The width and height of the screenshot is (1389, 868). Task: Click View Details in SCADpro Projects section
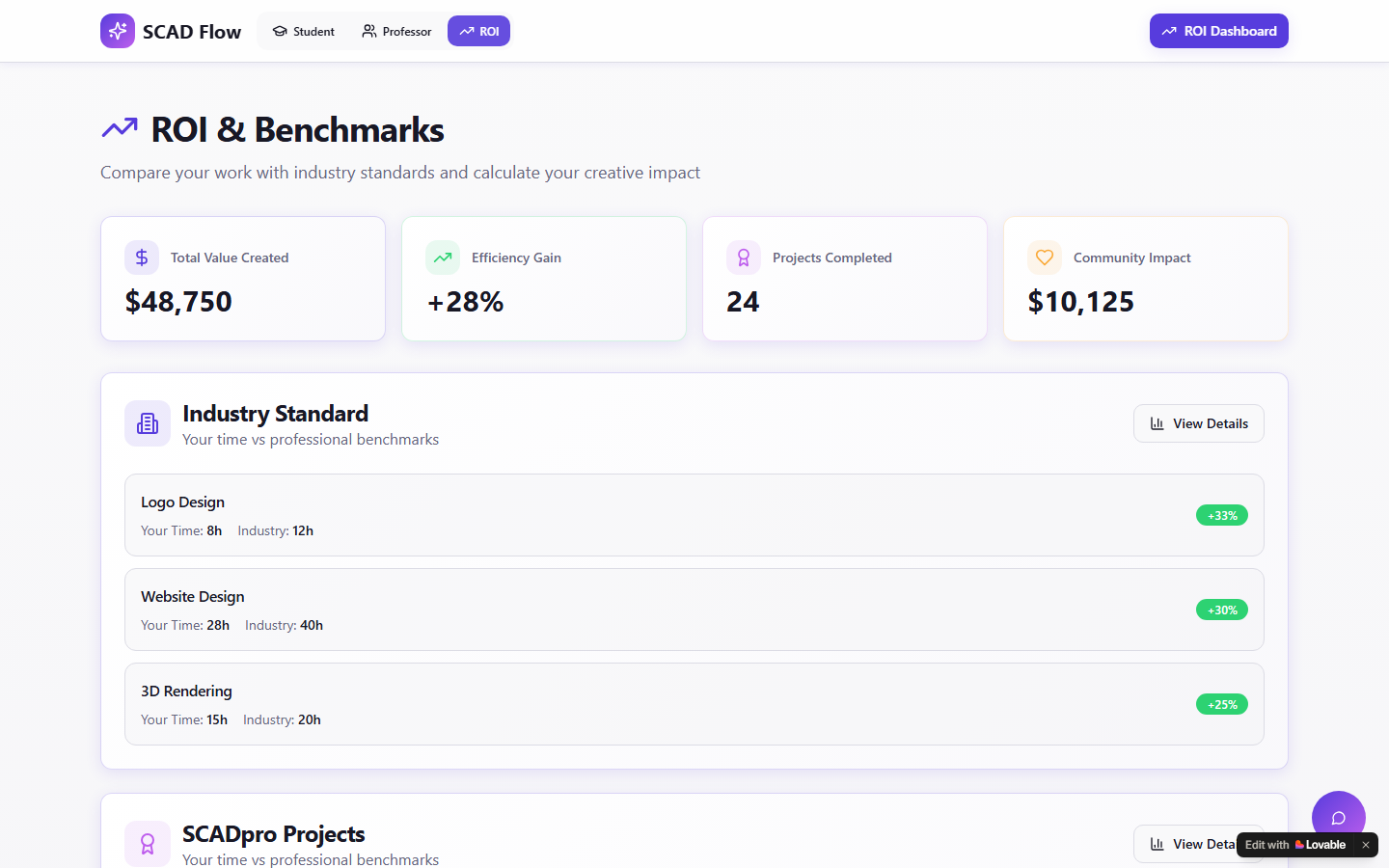[1198, 844]
